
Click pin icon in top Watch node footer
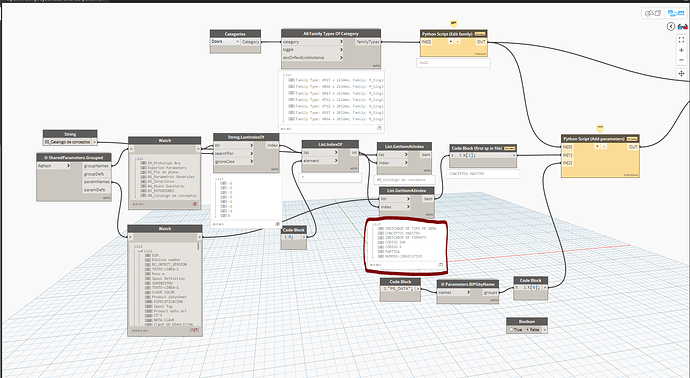[195, 204]
